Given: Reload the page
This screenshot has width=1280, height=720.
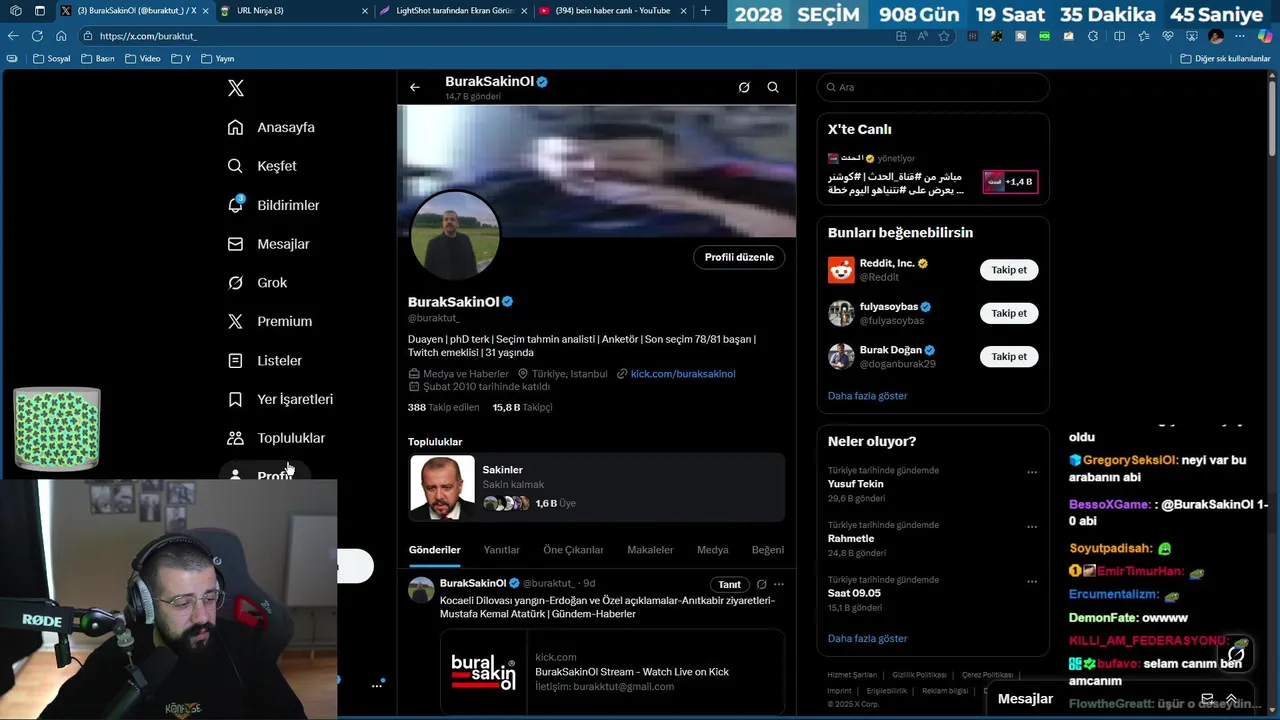Looking at the screenshot, I should 37,36.
